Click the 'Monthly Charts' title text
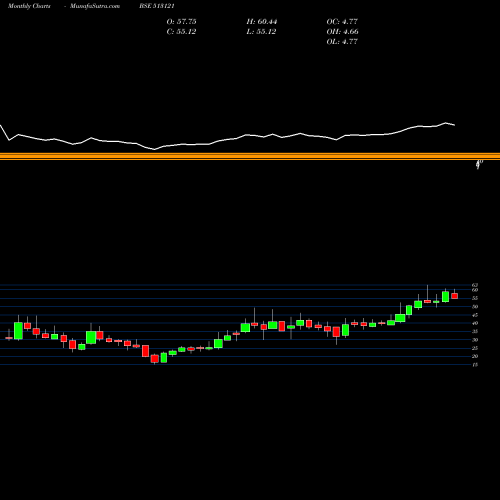This screenshot has height=500, width=500. 29,6
